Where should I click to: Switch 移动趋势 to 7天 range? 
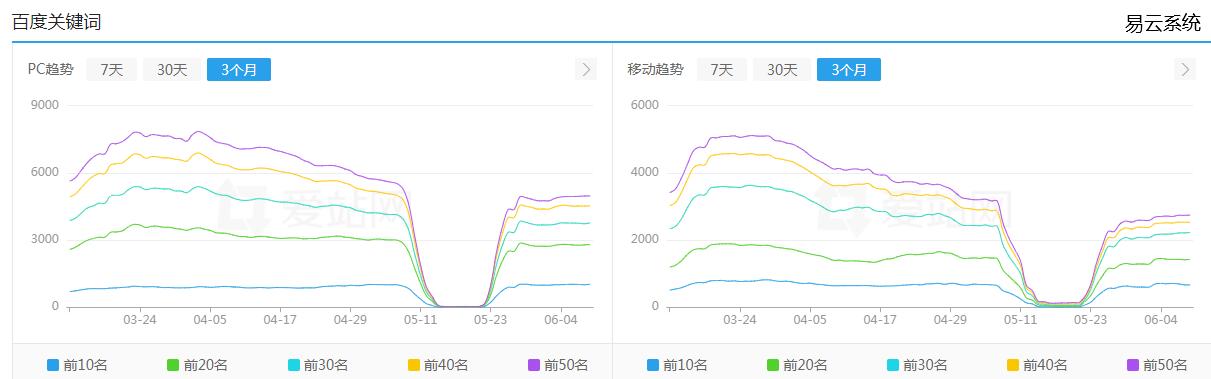[721, 69]
